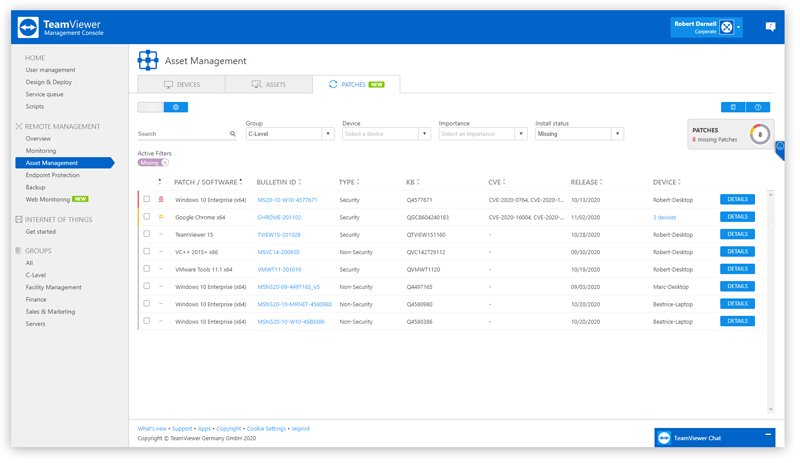Switch to the Assets tab
This screenshot has height=463, width=800.
click(268, 85)
